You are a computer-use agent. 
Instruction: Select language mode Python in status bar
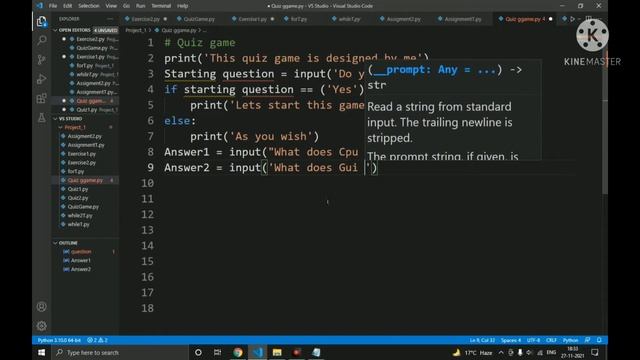click(570, 340)
